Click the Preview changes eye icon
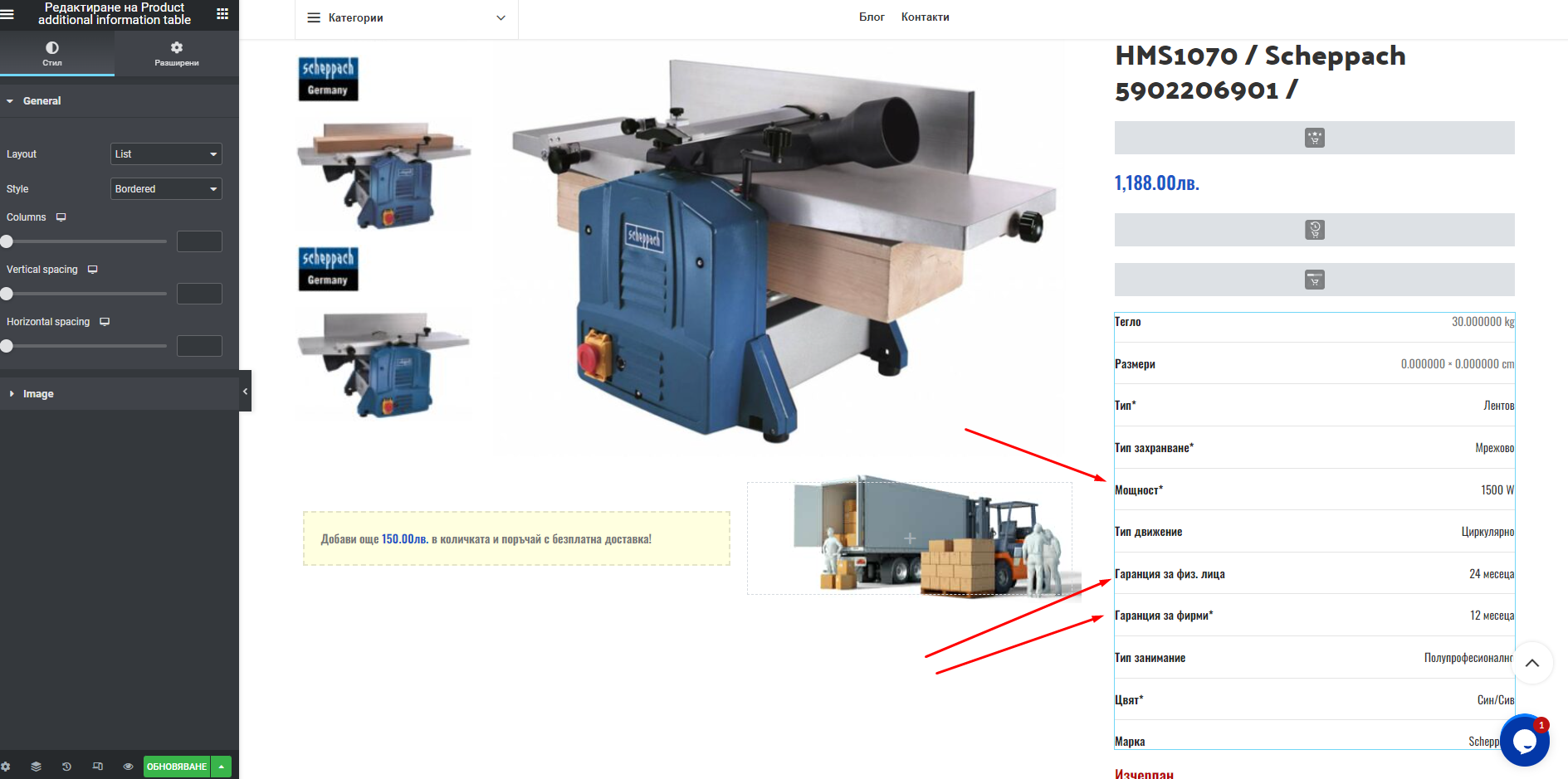The image size is (1568, 779). [x=128, y=767]
